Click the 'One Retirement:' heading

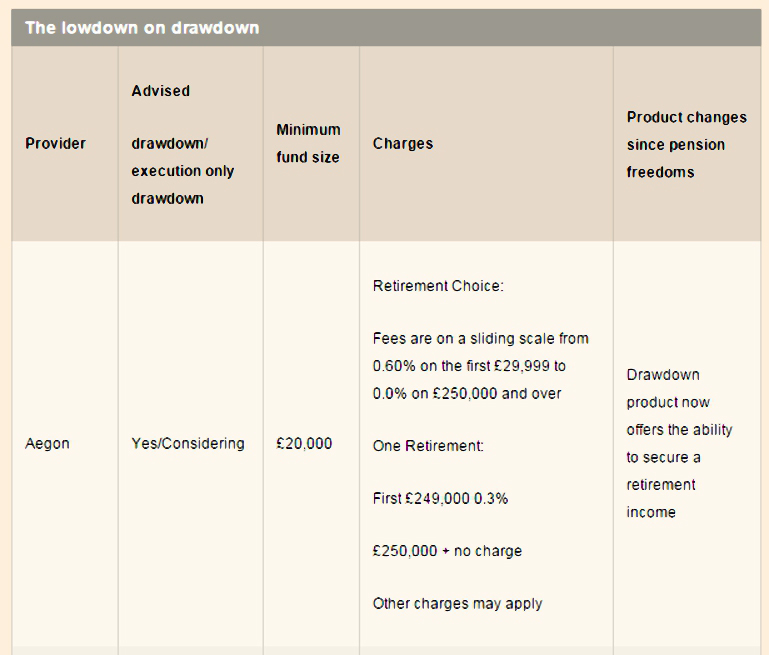point(428,446)
